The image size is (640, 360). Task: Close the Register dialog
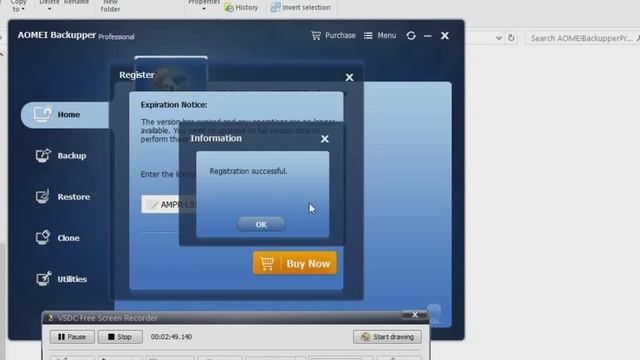click(349, 77)
